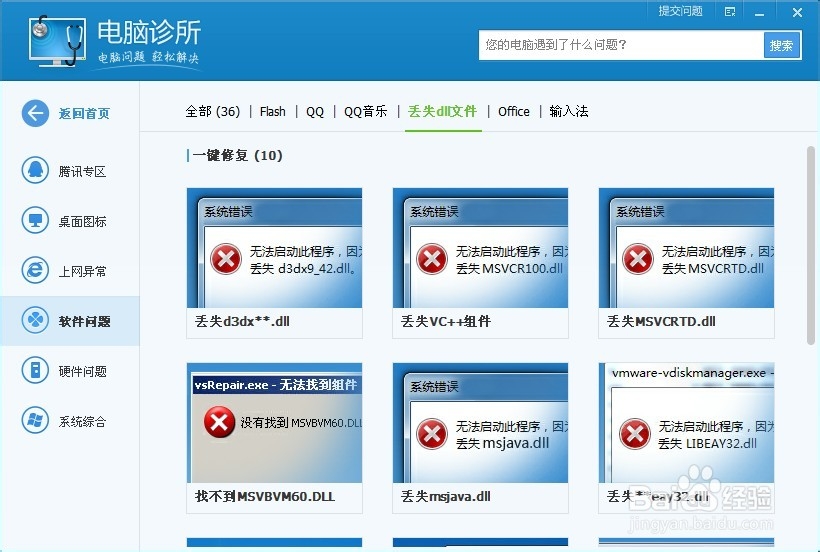This screenshot has height=552, width=820.
Task: Click the 搜索 button
Action: (782, 45)
